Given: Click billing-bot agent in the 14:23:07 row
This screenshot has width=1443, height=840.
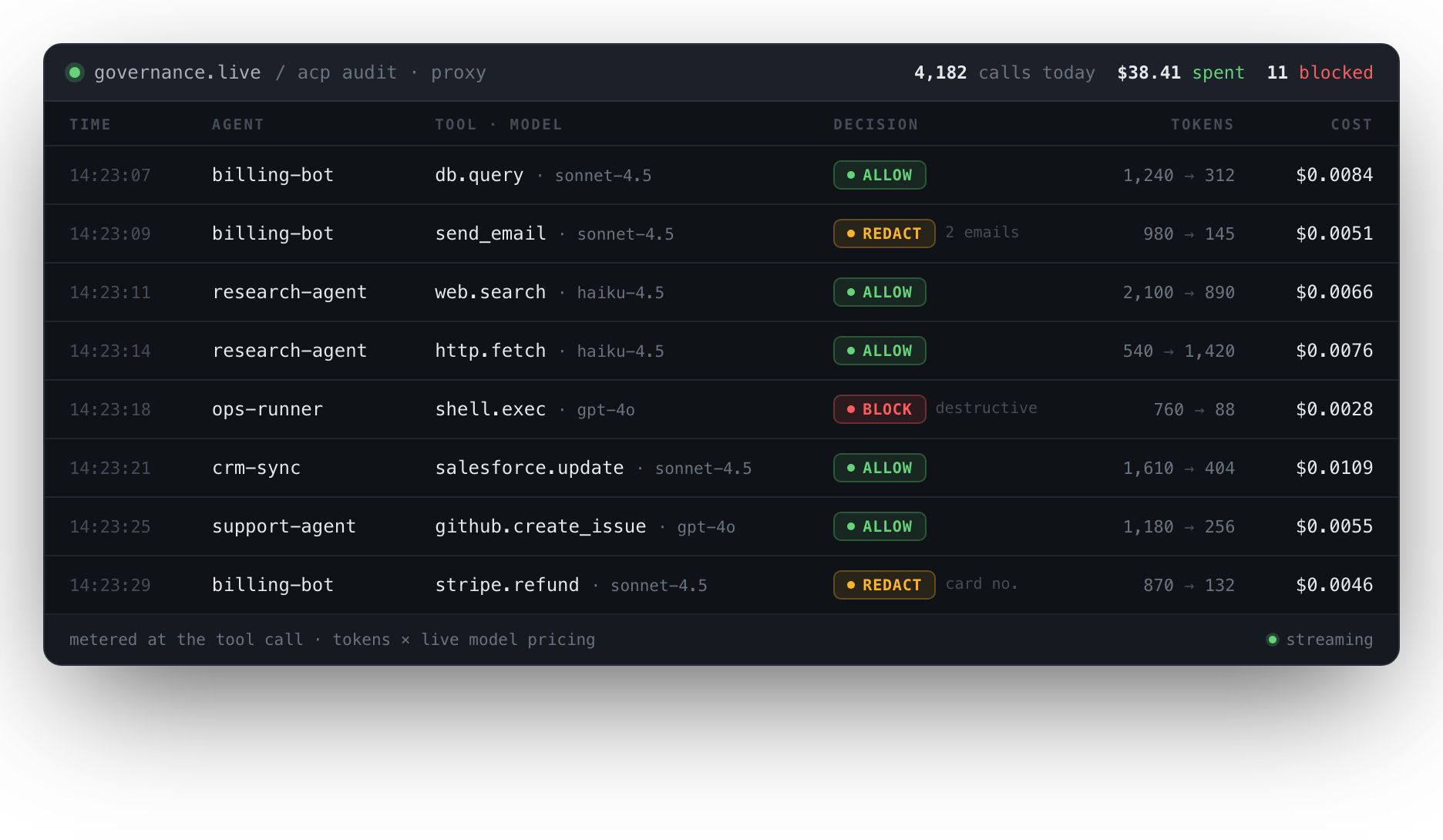Looking at the screenshot, I should pyautogui.click(x=273, y=175).
